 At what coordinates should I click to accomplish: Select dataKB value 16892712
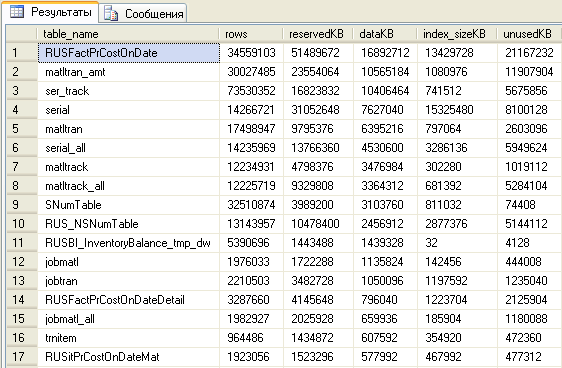[x=385, y=53]
